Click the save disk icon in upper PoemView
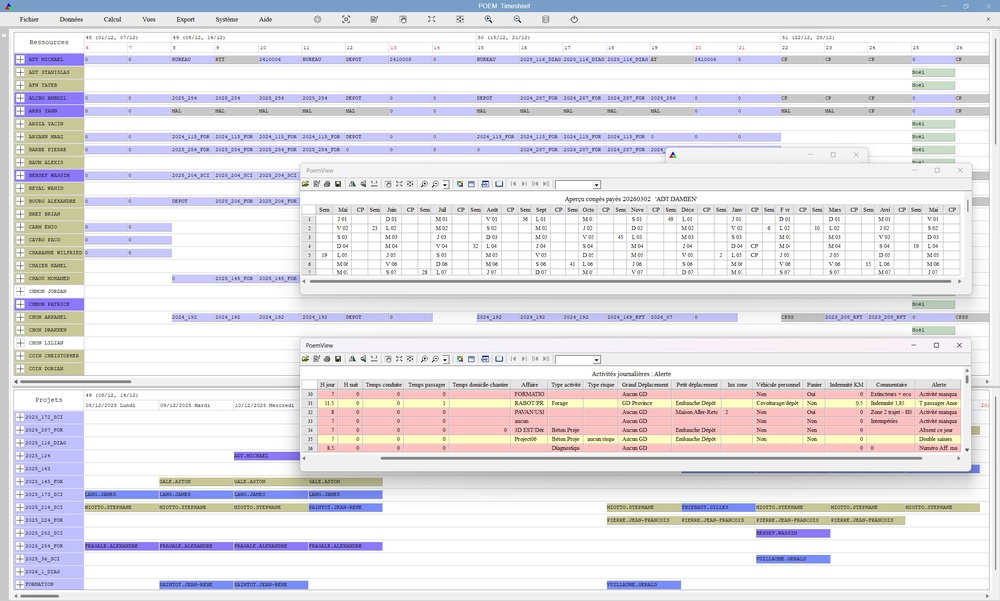The height and width of the screenshot is (601, 1000). tap(338, 184)
